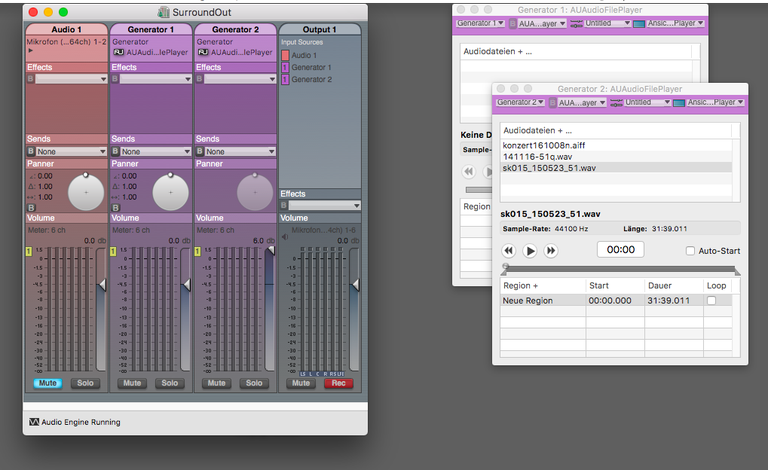Click rewind in the Generator 1 player window
768x470 pixels.
point(469,171)
